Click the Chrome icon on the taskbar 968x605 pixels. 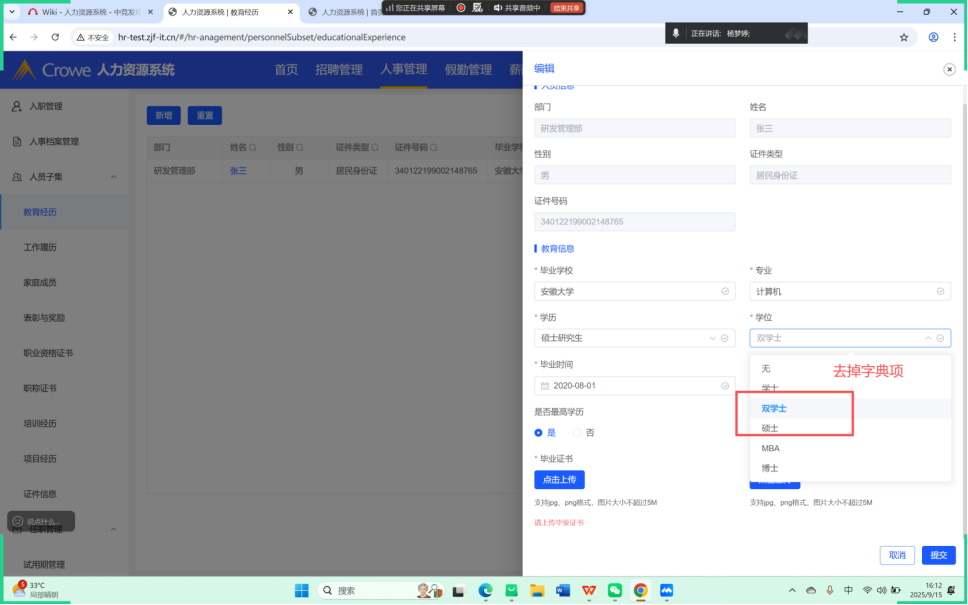(x=641, y=590)
